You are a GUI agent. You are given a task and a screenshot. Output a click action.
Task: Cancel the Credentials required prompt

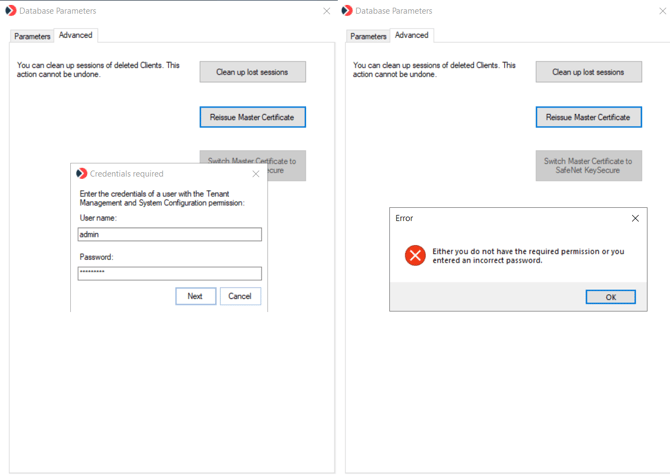point(240,296)
